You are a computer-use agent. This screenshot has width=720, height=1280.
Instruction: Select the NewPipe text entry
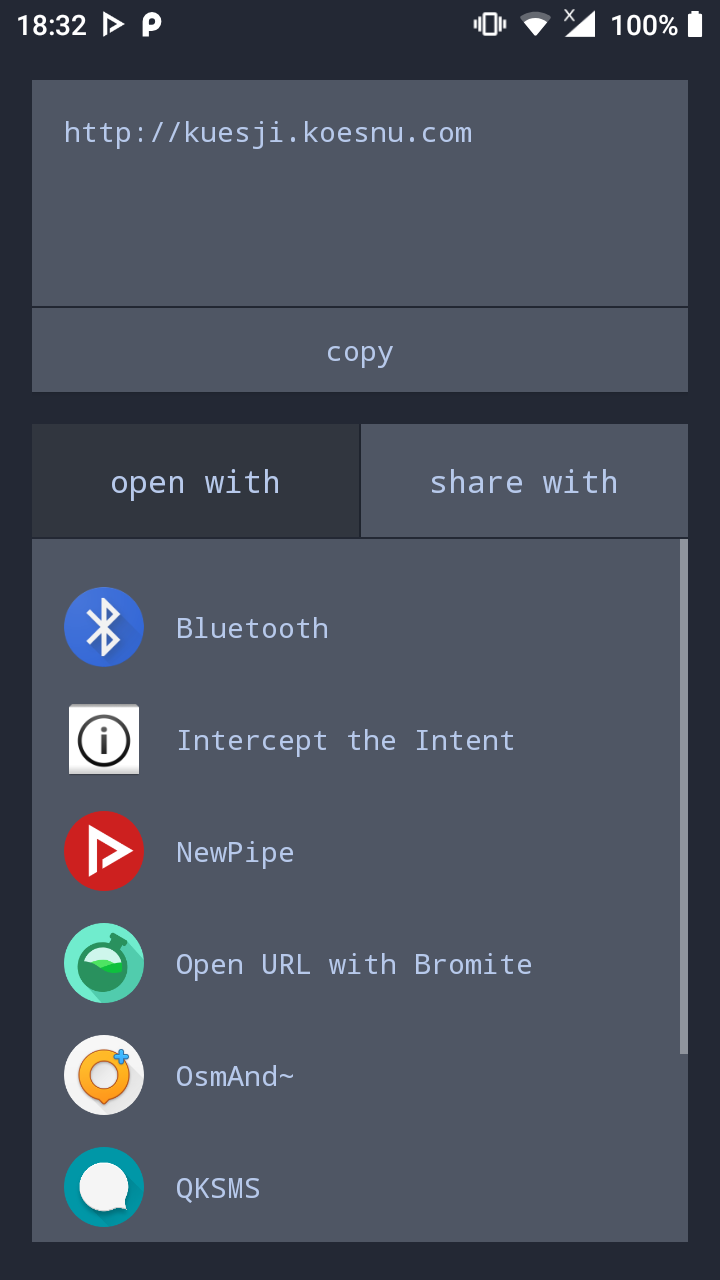[x=235, y=852]
